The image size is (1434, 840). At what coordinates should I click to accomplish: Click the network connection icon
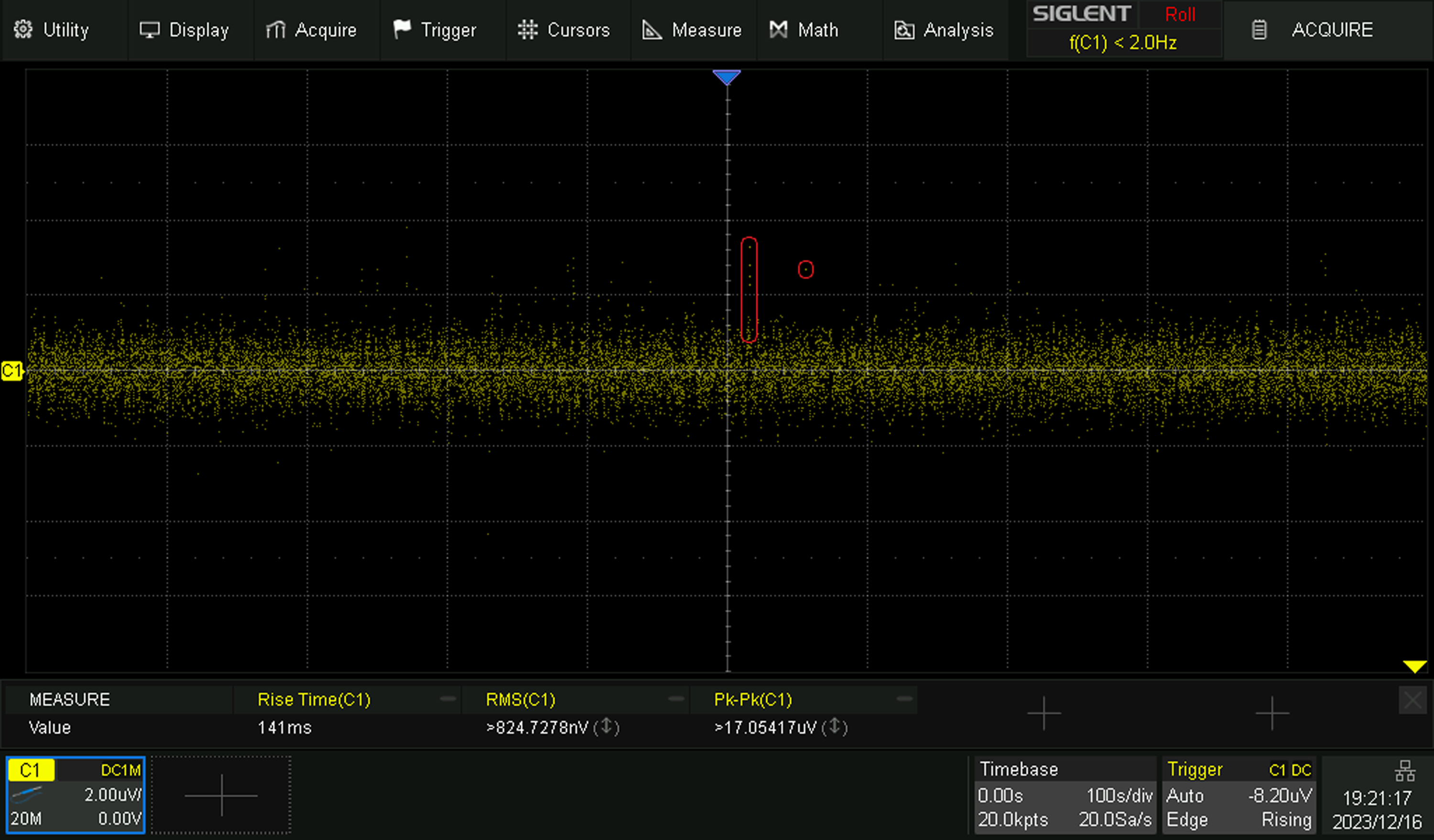1404,771
